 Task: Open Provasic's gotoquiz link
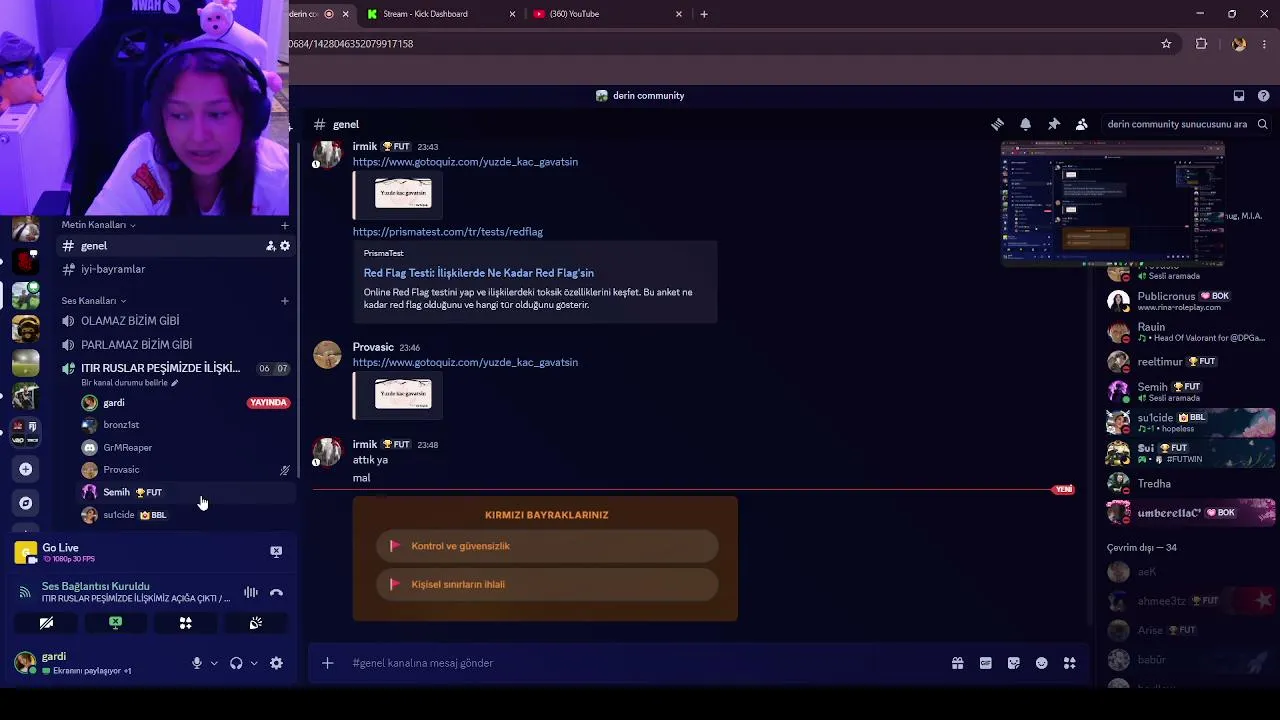pos(465,362)
